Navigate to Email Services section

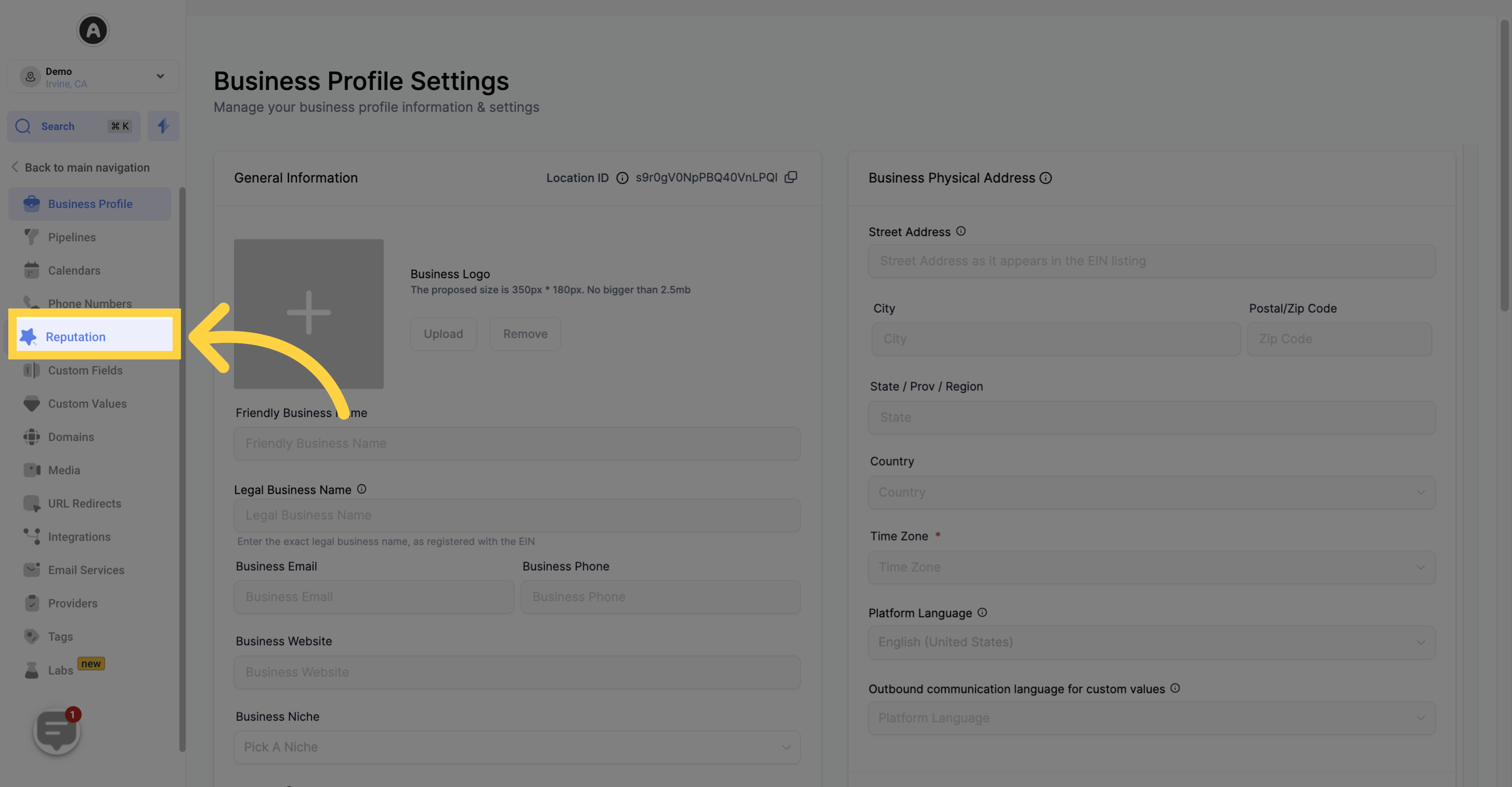coord(86,569)
